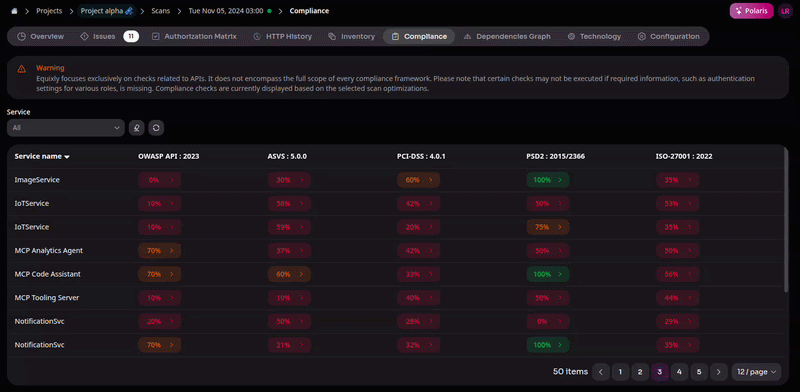This screenshot has width=800, height=392.
Task: Open Project alpha breadcrumb chip
Action: [x=107, y=11]
